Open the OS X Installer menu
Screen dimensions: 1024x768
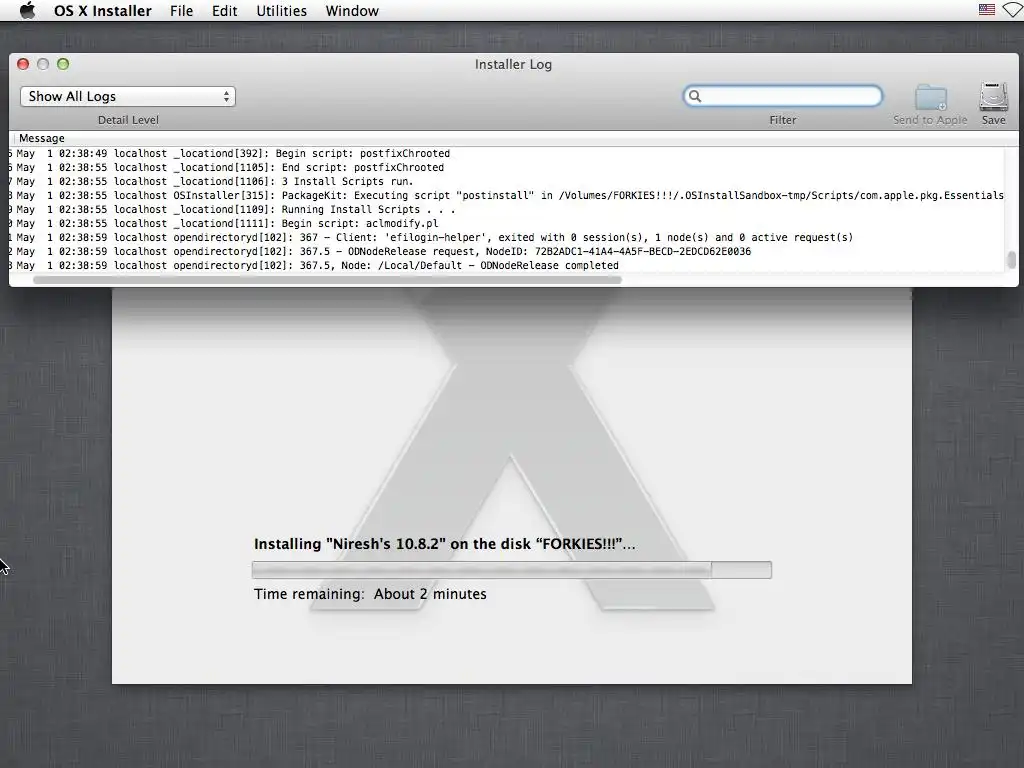pyautogui.click(x=103, y=11)
